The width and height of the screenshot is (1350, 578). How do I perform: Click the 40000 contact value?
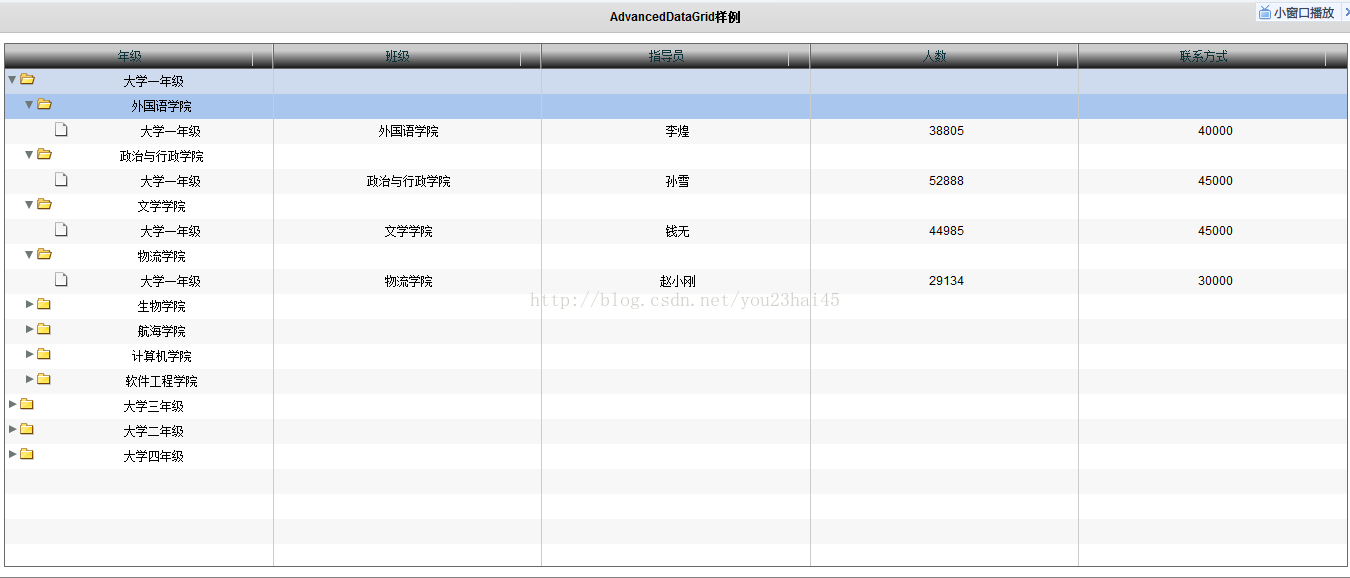1215,131
